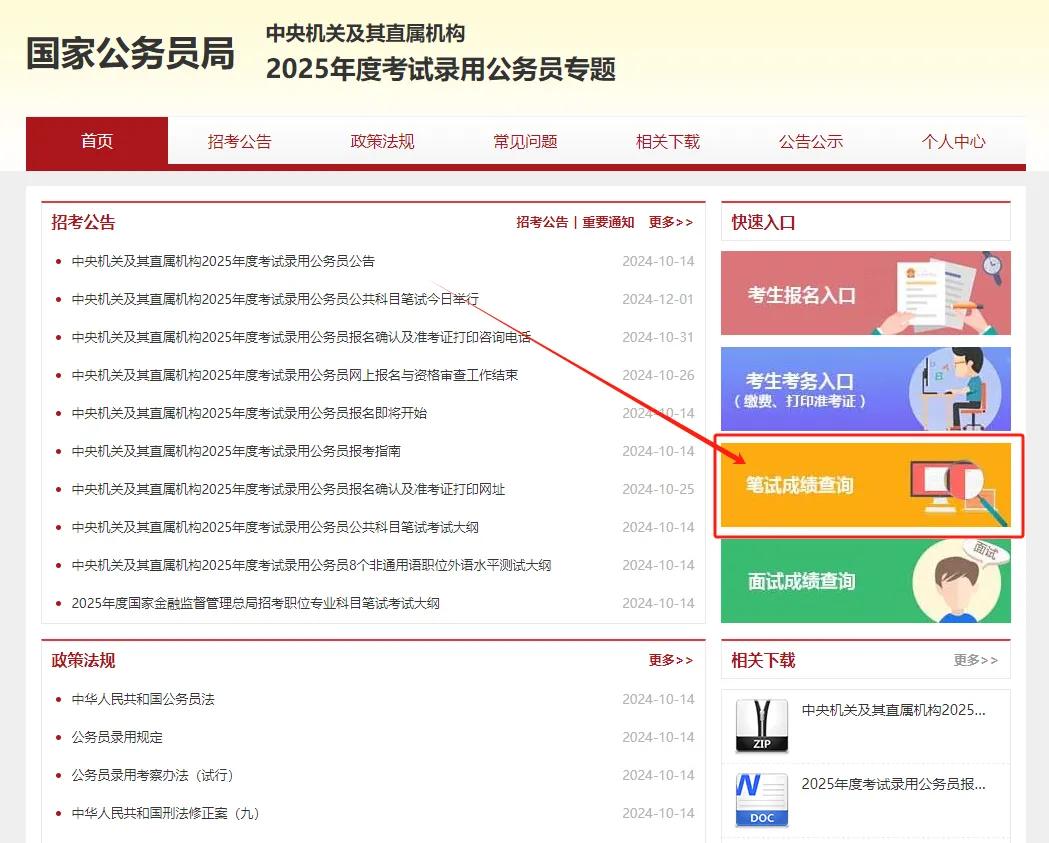Click the 考生考务入口 entry banner
The image size is (1049, 843).
pyautogui.click(x=865, y=389)
